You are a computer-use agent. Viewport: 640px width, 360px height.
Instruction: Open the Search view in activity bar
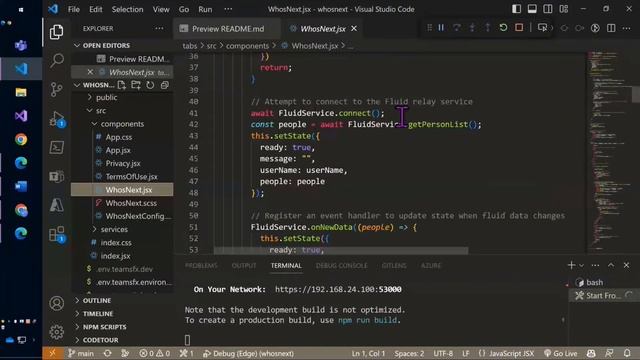[x=57, y=60]
